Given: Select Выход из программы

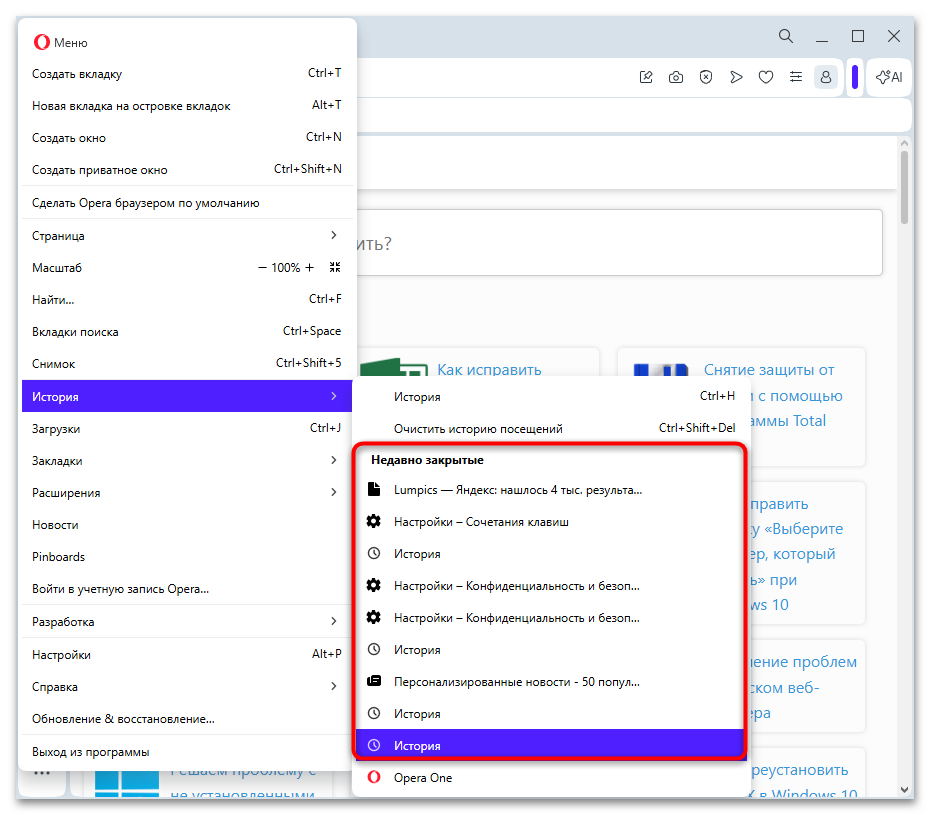Looking at the screenshot, I should [187, 752].
